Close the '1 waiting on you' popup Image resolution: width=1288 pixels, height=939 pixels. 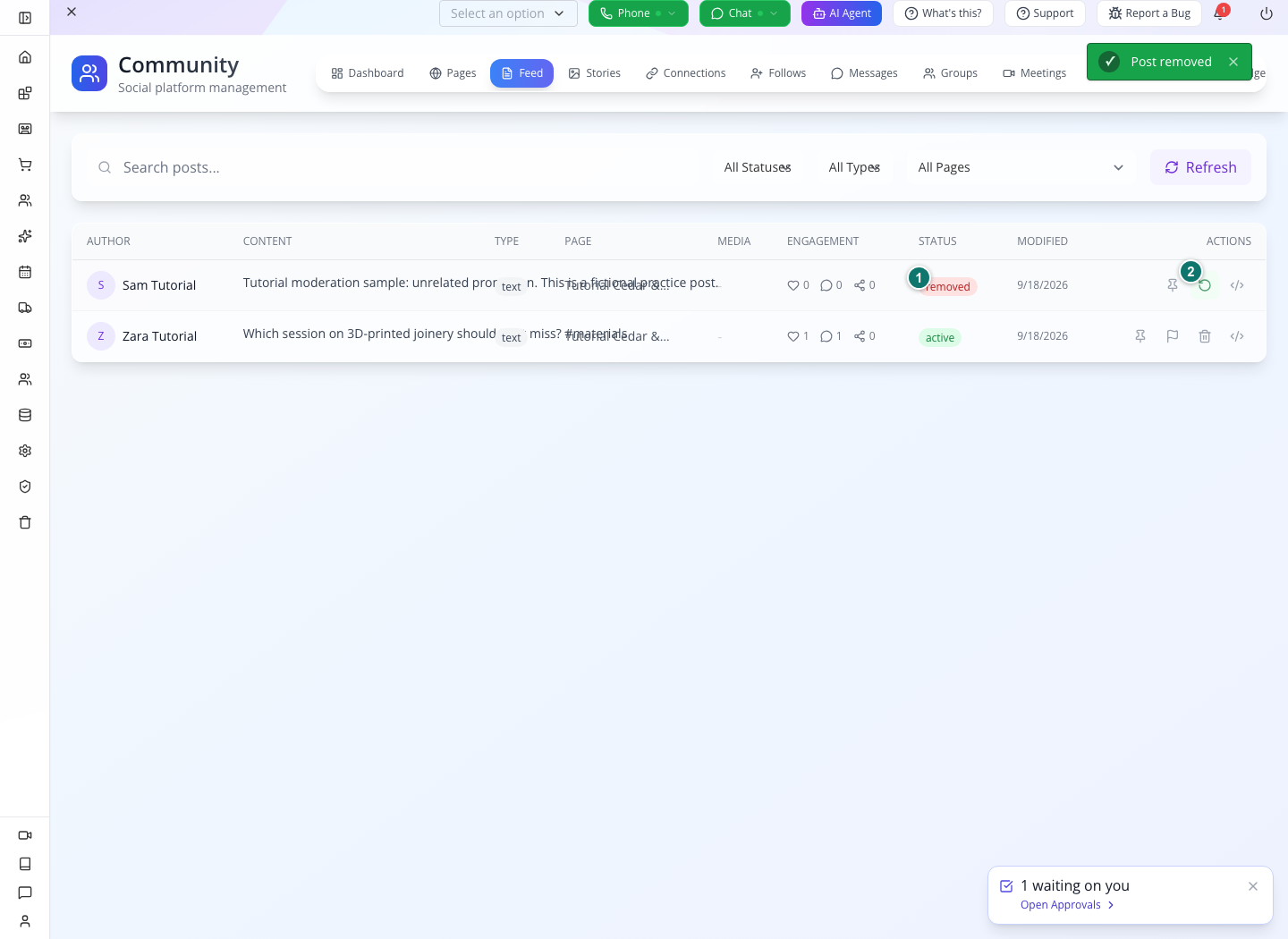[x=1253, y=886]
